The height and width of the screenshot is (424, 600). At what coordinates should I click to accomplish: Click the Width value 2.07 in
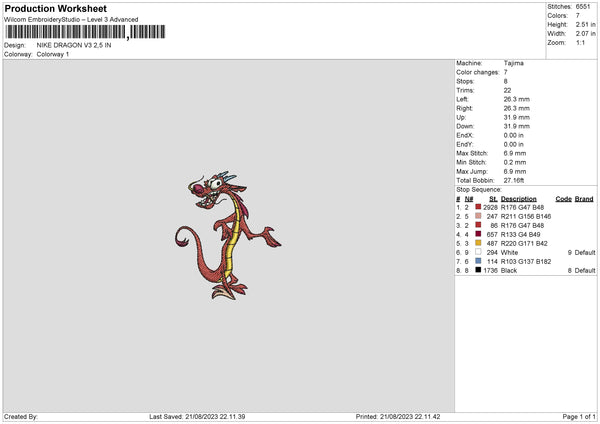tap(586, 34)
